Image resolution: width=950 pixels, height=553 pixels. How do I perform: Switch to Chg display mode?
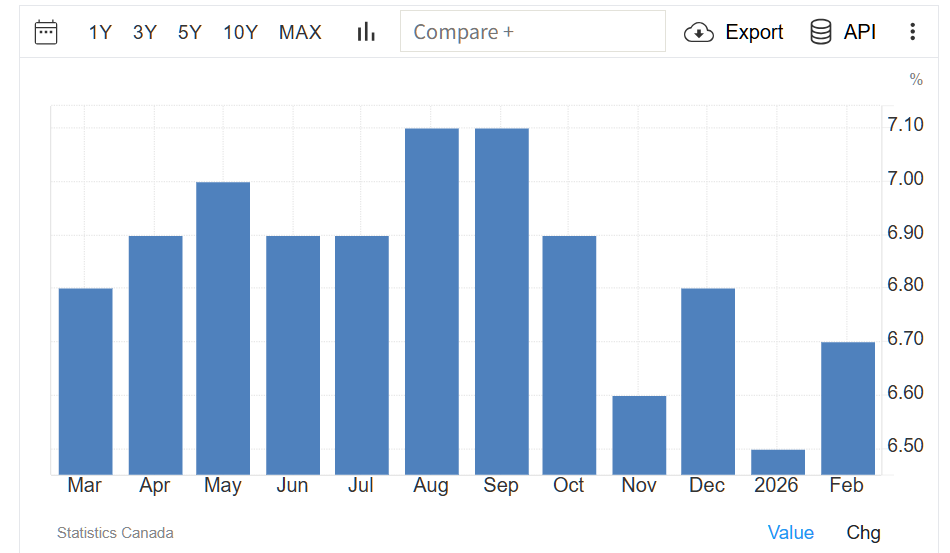(x=863, y=533)
